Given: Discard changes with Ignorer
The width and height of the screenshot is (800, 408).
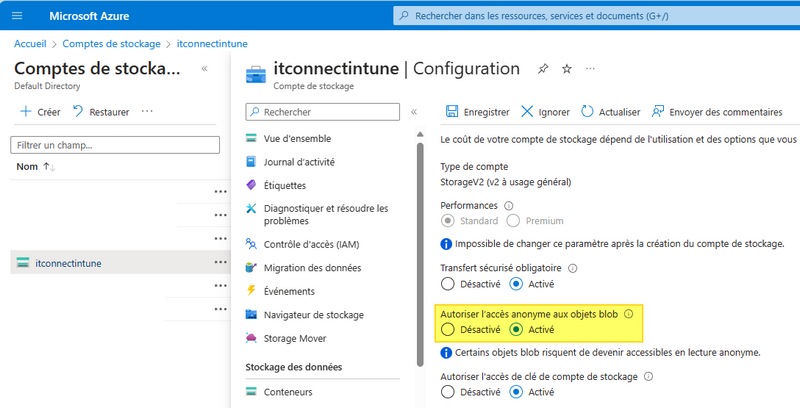Looking at the screenshot, I should (x=545, y=112).
